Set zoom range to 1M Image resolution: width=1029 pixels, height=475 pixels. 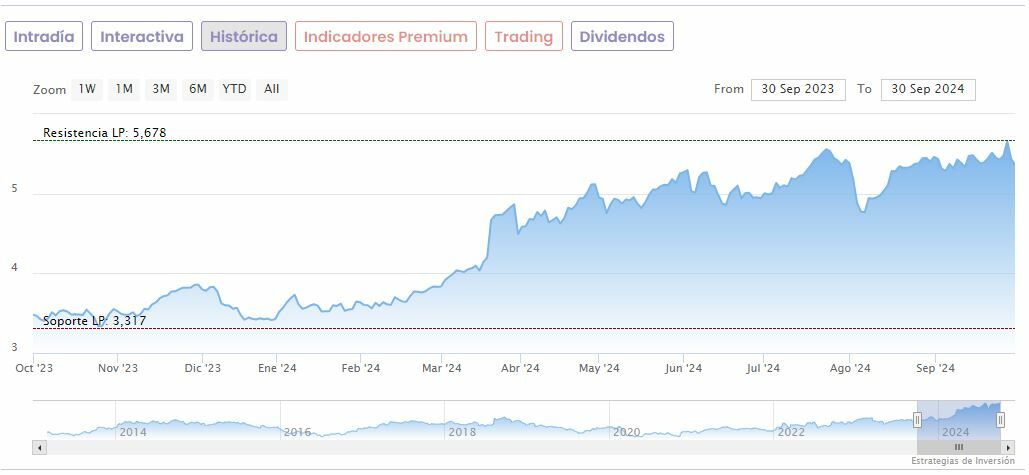pyautogui.click(x=124, y=89)
